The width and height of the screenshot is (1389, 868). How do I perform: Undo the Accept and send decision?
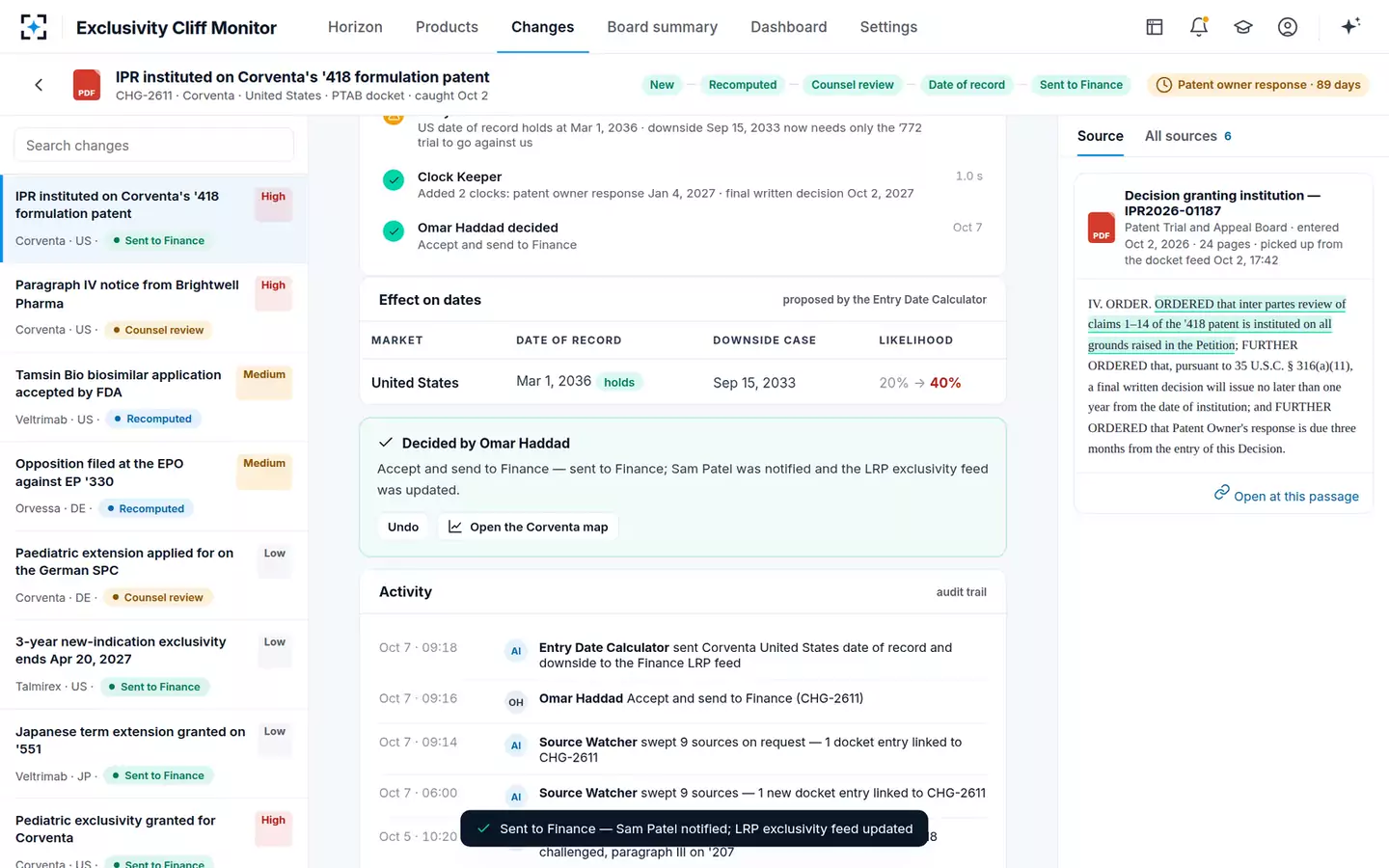(403, 527)
